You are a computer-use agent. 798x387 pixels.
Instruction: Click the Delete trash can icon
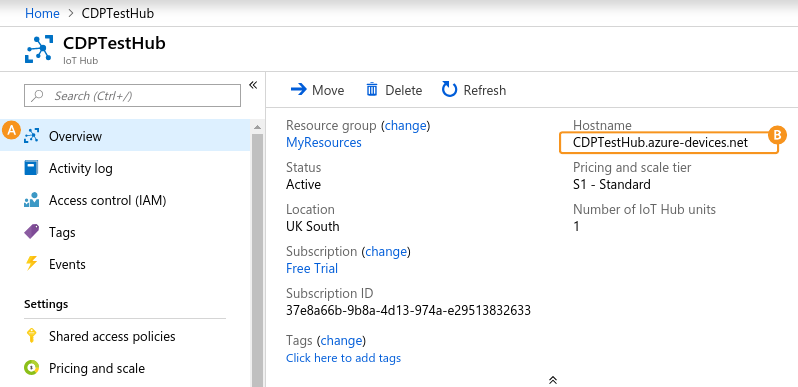[372, 90]
